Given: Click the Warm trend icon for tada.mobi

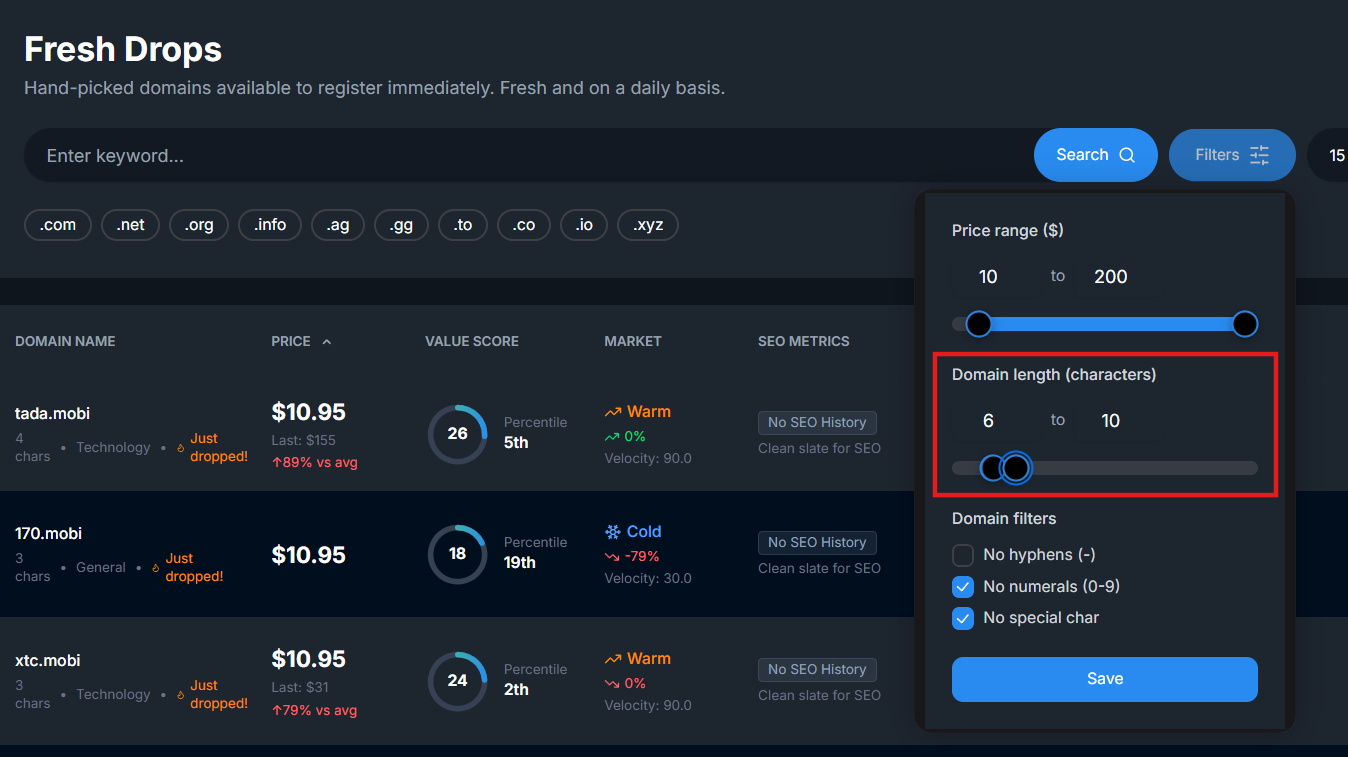Looking at the screenshot, I should [x=613, y=412].
